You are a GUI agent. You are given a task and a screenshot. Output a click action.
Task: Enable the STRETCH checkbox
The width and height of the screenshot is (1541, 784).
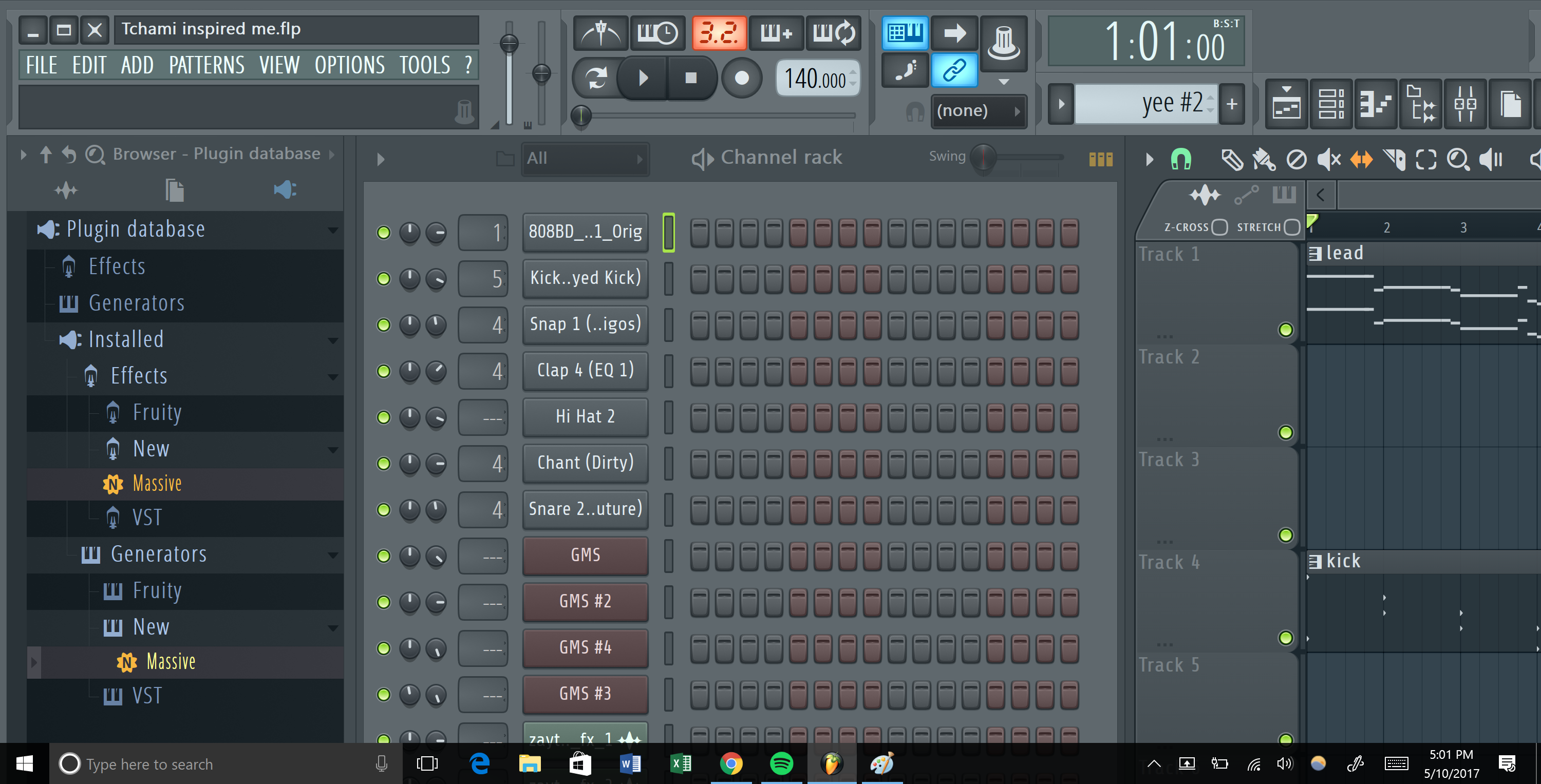click(1291, 227)
